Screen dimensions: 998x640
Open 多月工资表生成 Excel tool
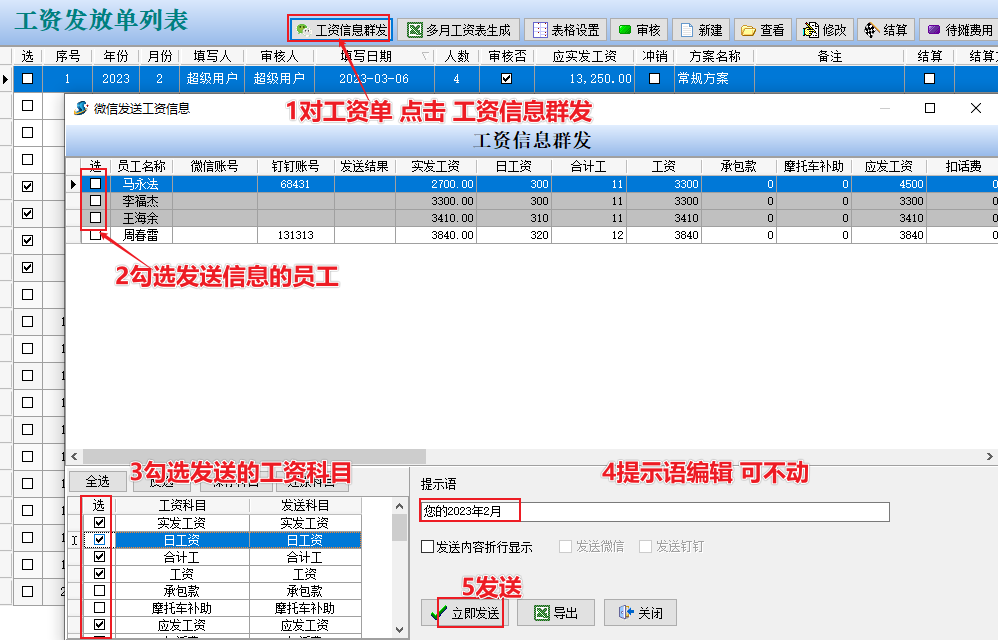458,30
